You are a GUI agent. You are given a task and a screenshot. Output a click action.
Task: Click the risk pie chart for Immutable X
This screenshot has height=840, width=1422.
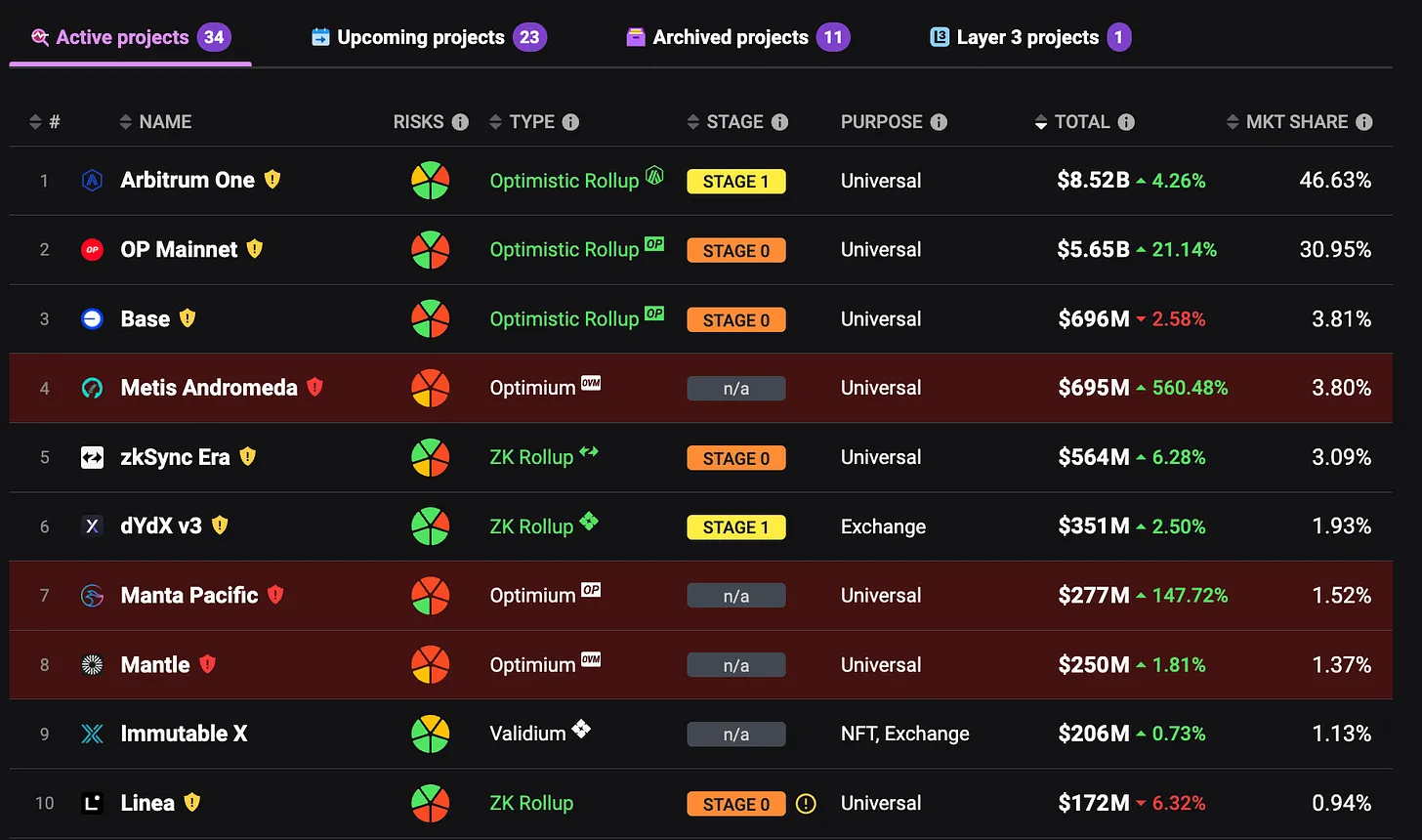tap(430, 734)
